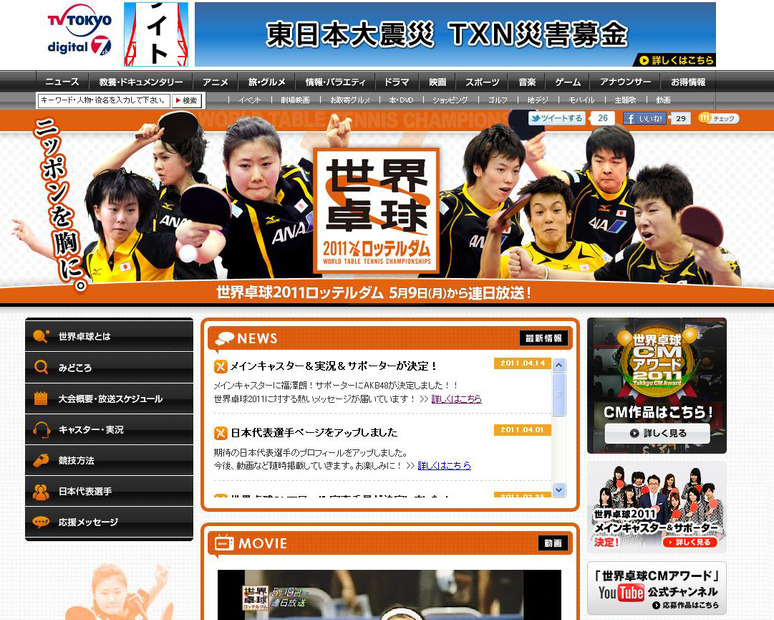Image resolution: width=774 pixels, height=620 pixels.
Task: Open the YouTube 公式チャンネル banner
Action: [x=657, y=588]
